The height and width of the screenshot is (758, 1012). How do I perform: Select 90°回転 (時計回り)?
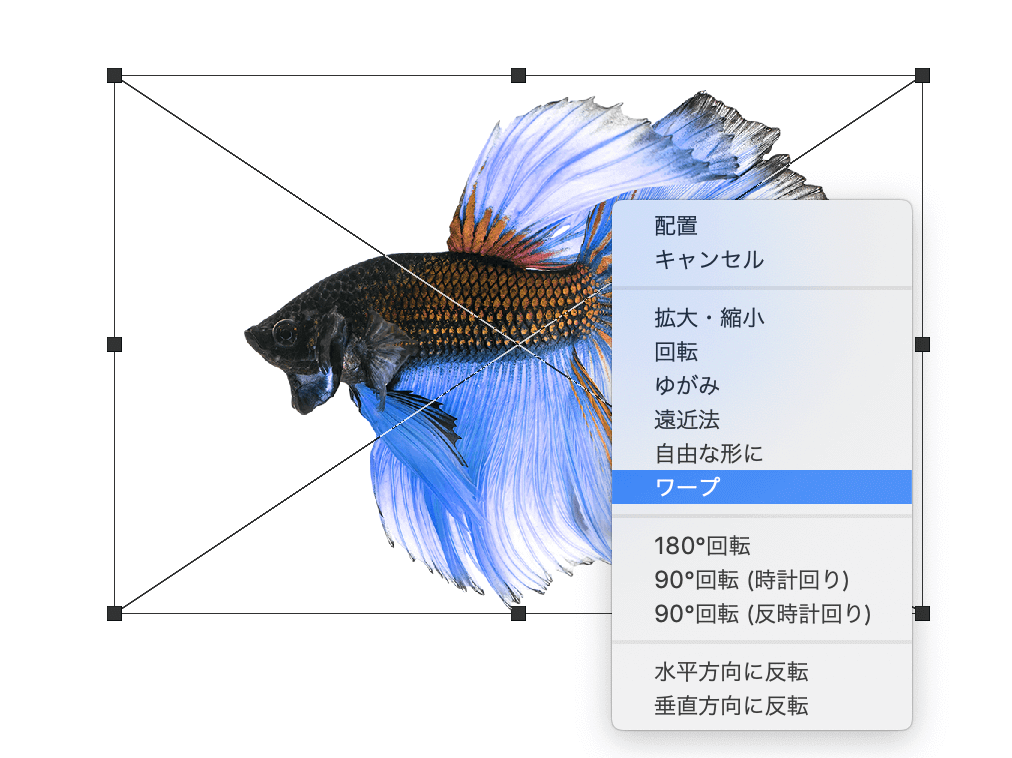coord(762,580)
